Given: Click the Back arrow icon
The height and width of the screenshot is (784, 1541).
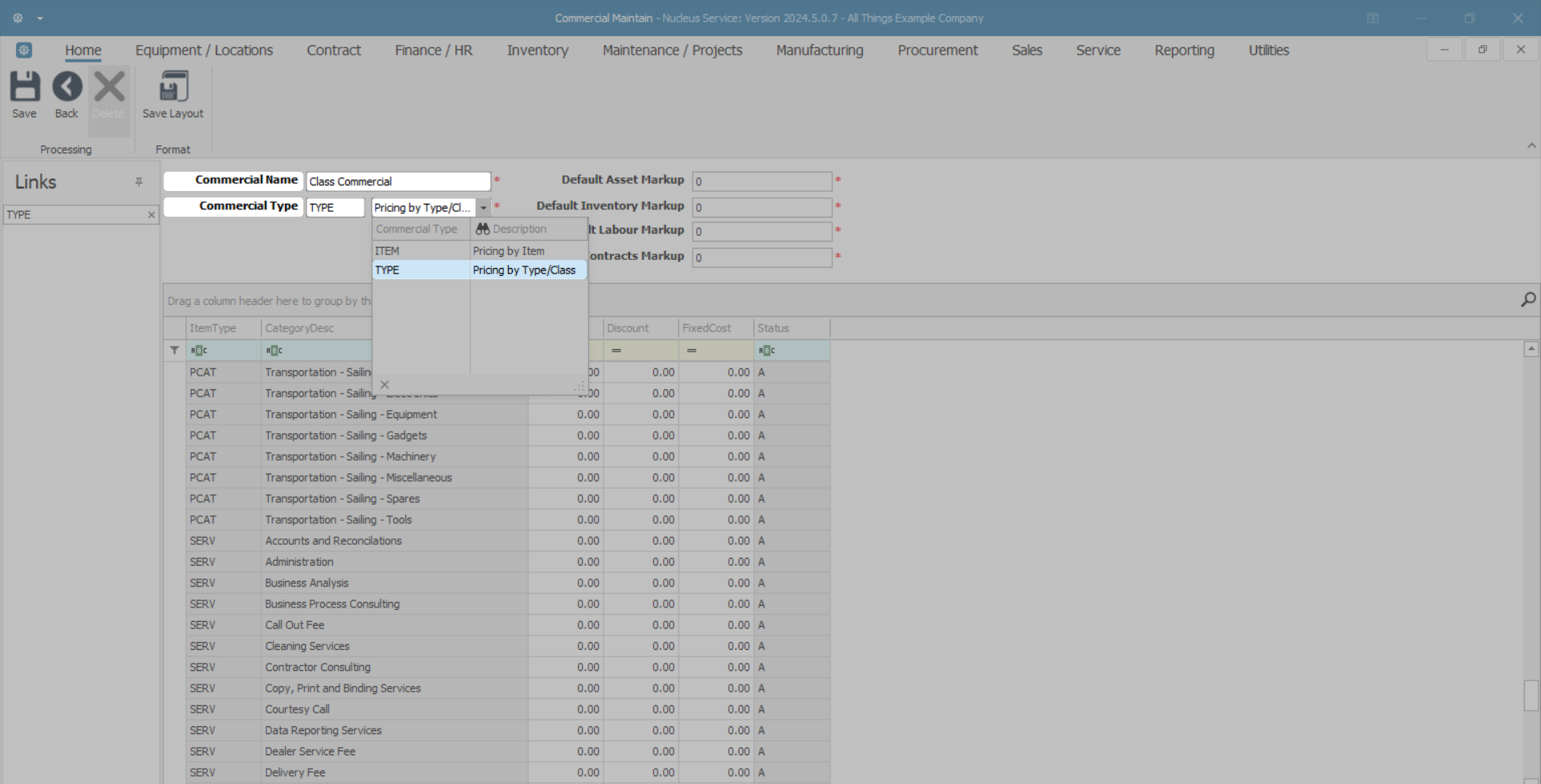Looking at the screenshot, I should [67, 87].
